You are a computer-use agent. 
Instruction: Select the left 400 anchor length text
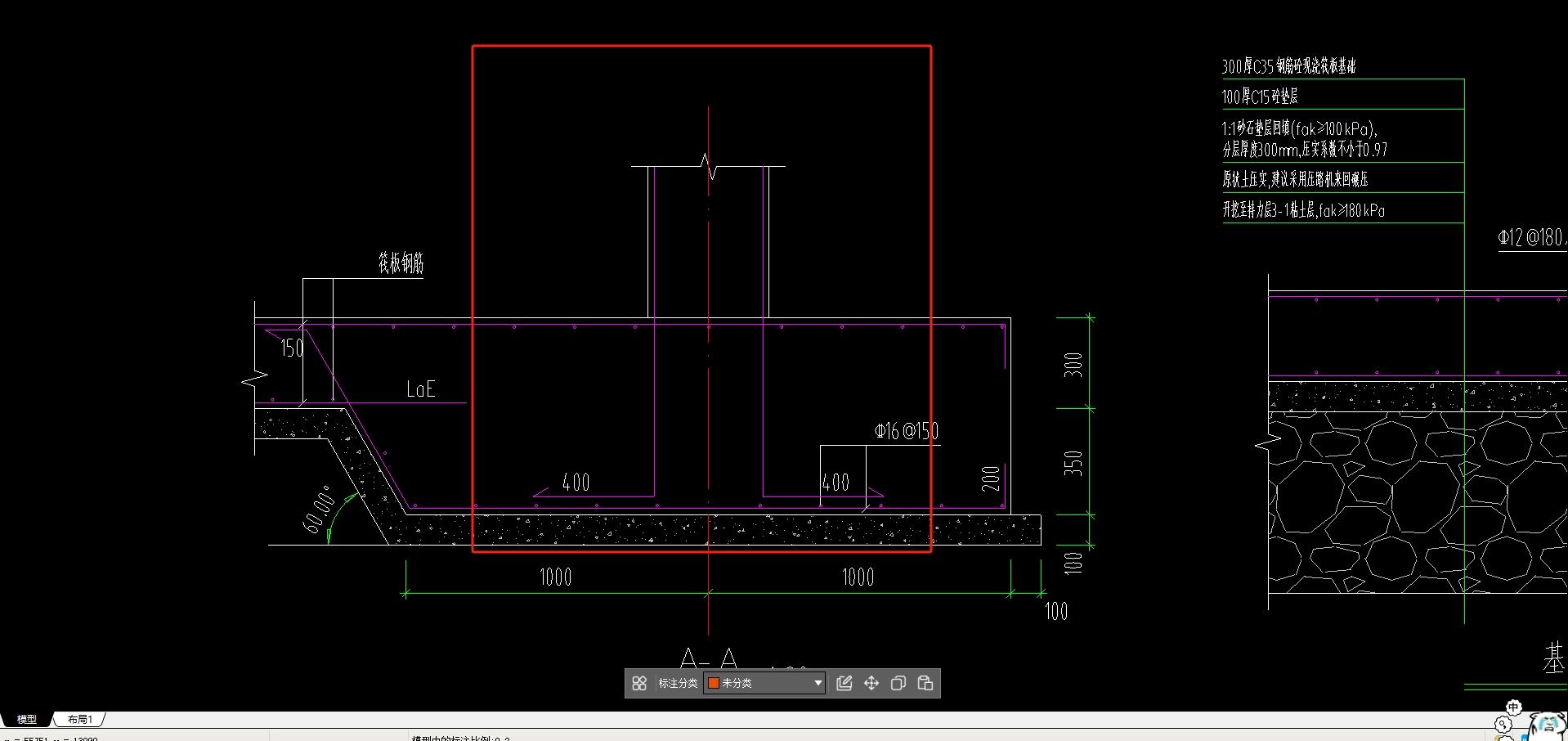coord(576,483)
